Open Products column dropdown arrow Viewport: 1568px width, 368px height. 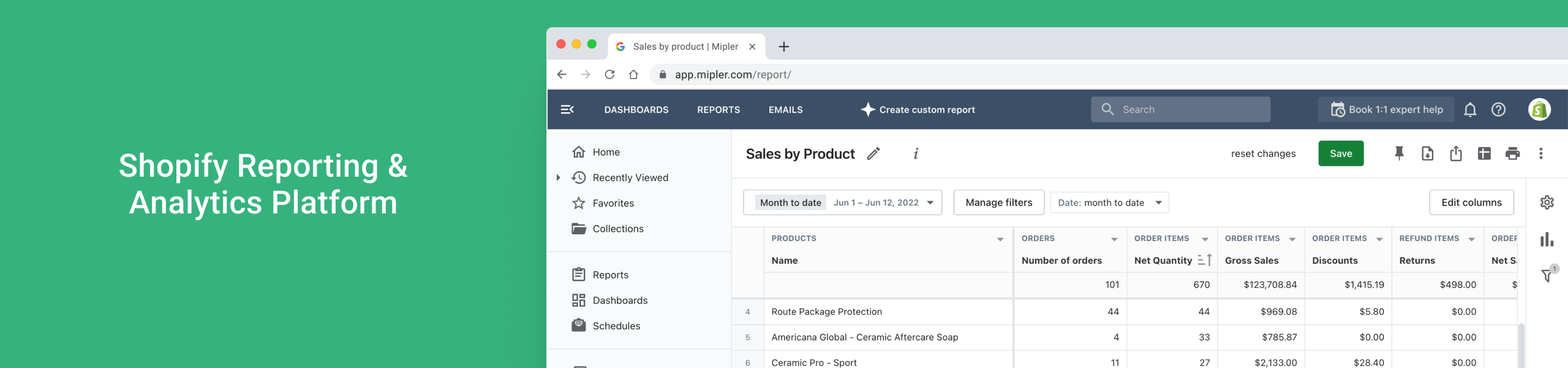pyautogui.click(x=1000, y=239)
